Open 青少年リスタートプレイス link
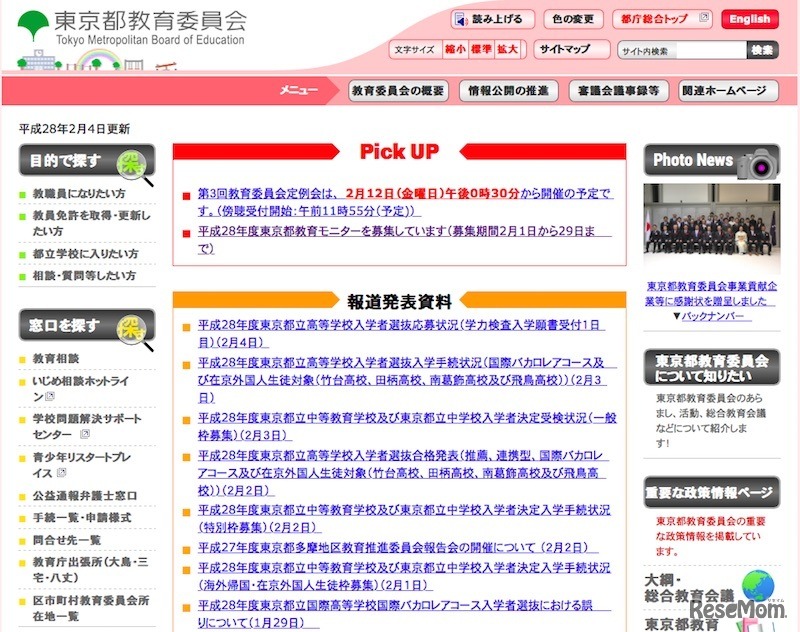Image resolution: width=800 pixels, height=632 pixels. pos(82,465)
